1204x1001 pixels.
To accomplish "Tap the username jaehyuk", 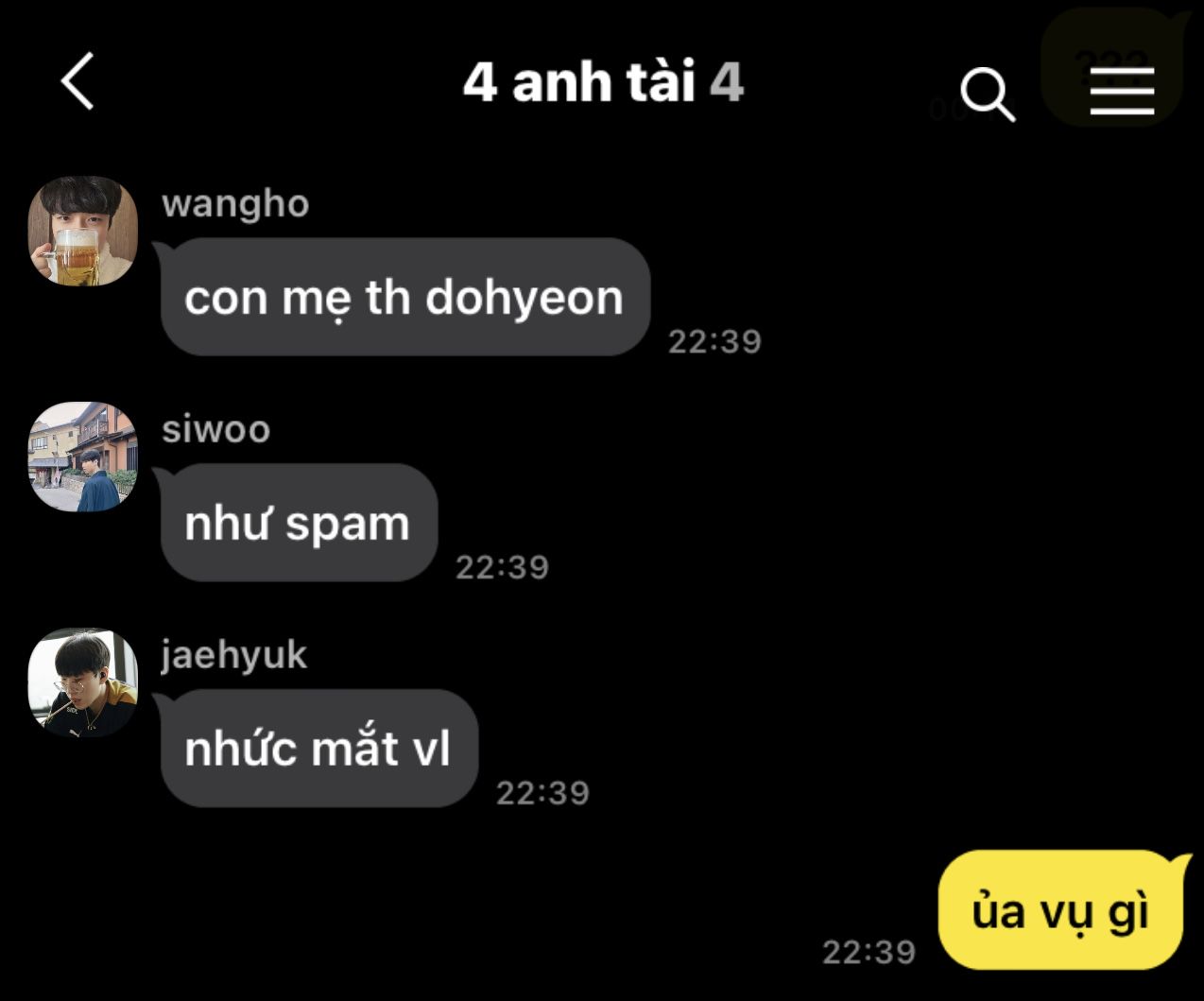I will 233,655.
